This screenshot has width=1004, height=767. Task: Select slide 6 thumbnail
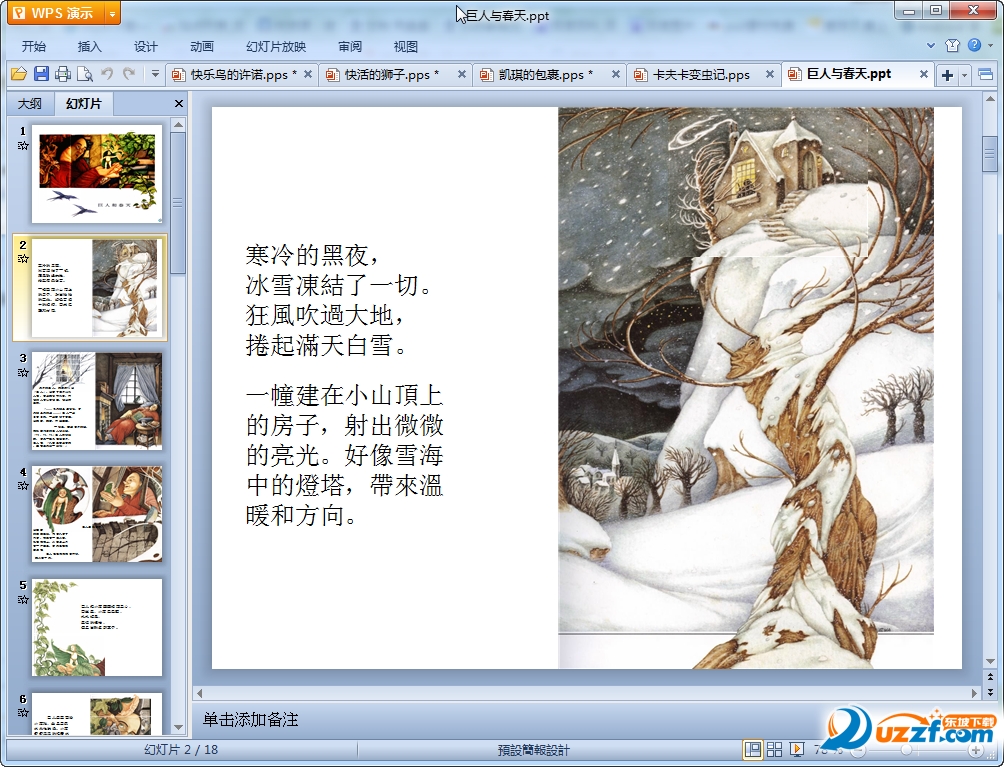click(97, 713)
